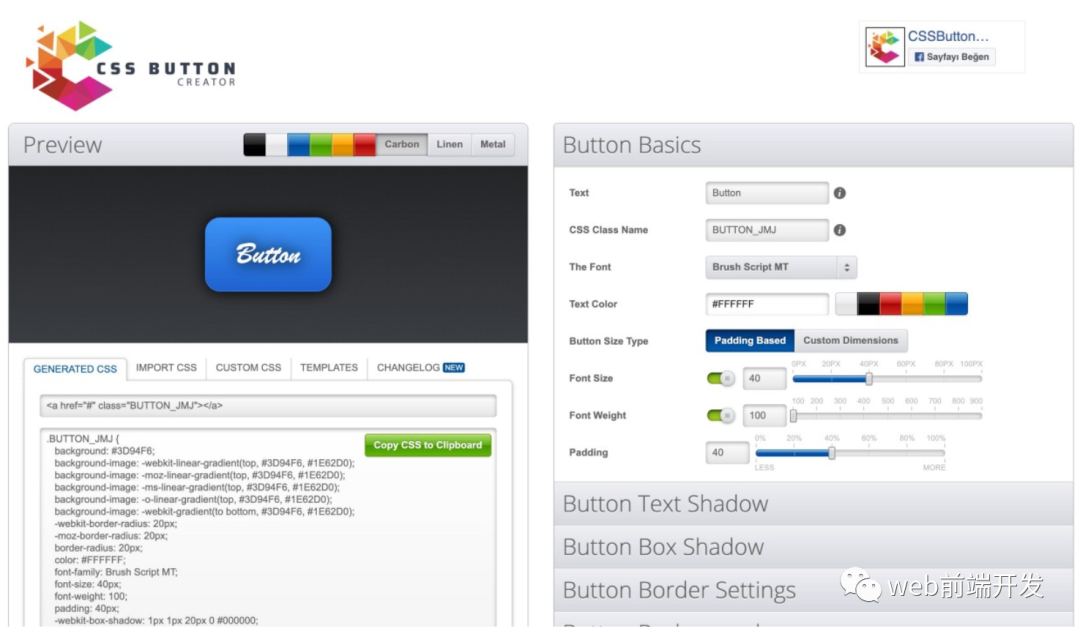Screen dimensions: 1080x634
Task: Toggle the Font Size switch
Action: (720, 378)
